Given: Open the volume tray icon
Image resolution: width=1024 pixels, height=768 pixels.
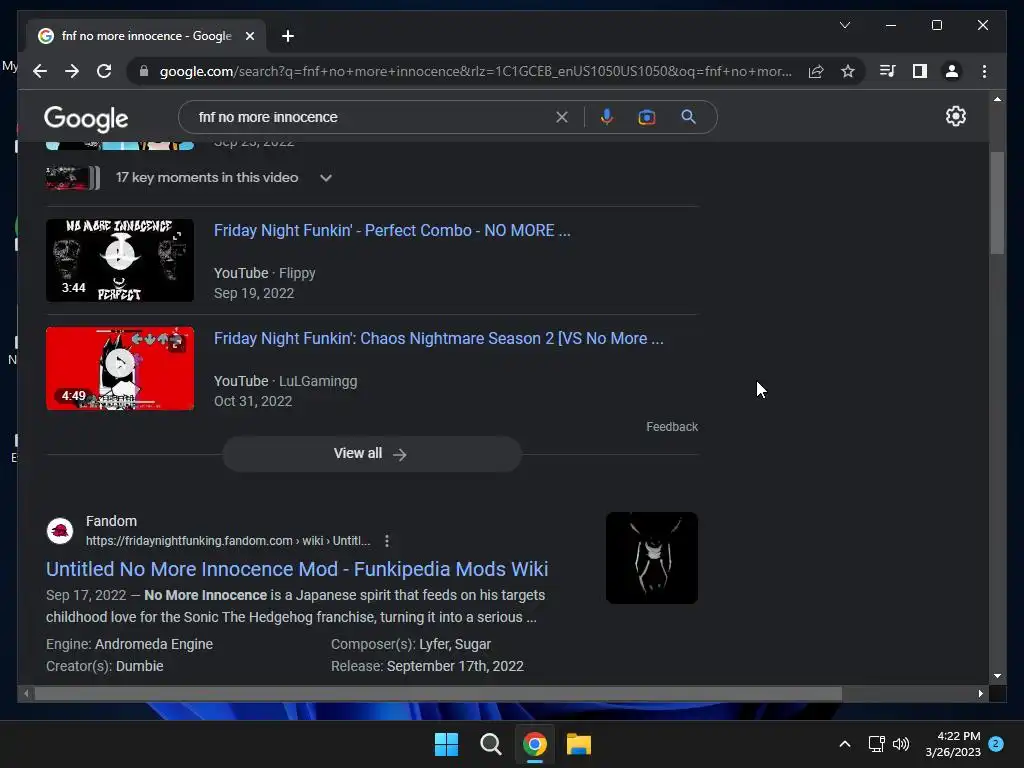Looking at the screenshot, I should [x=901, y=744].
